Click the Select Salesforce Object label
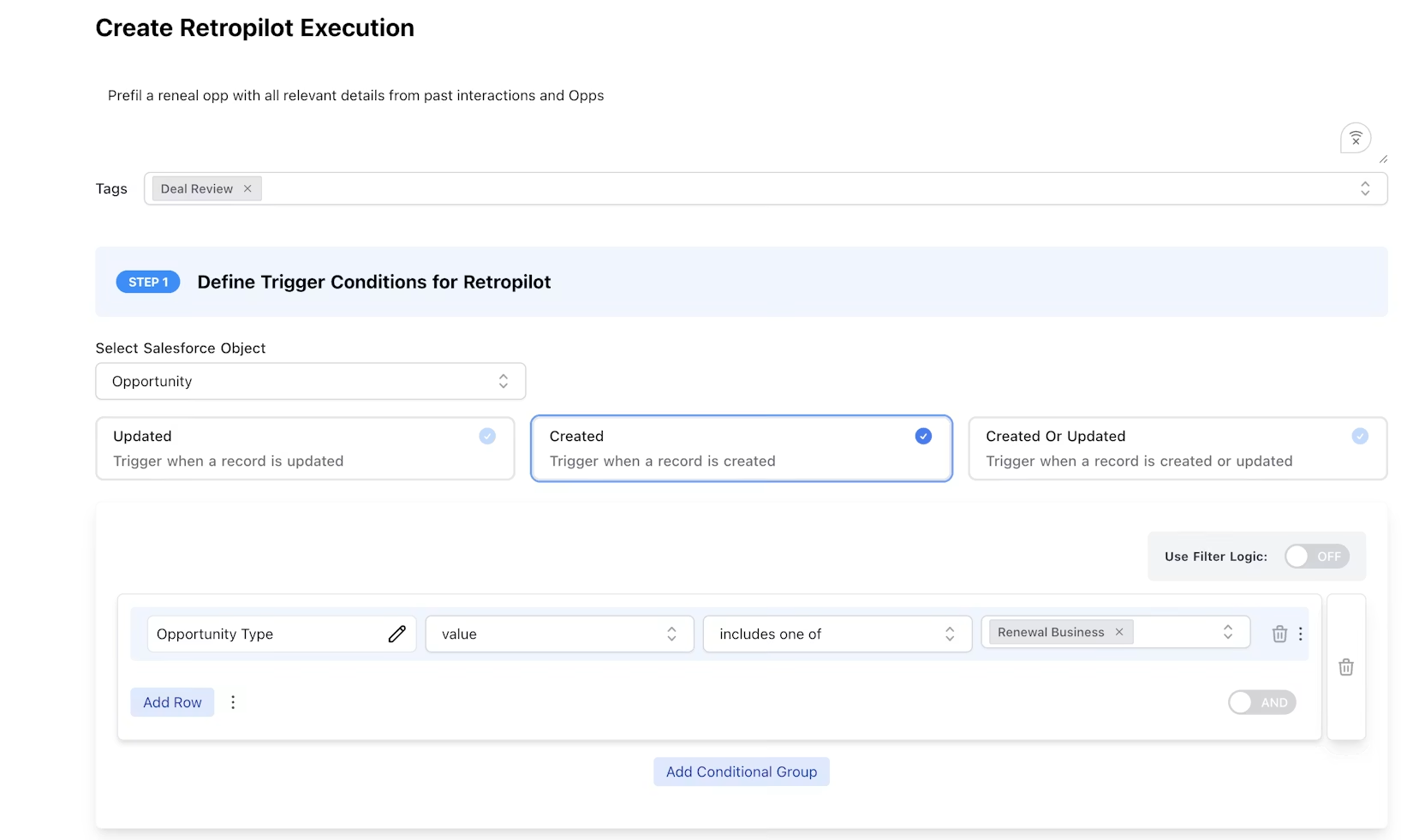This screenshot has width=1413, height=840. (x=181, y=348)
